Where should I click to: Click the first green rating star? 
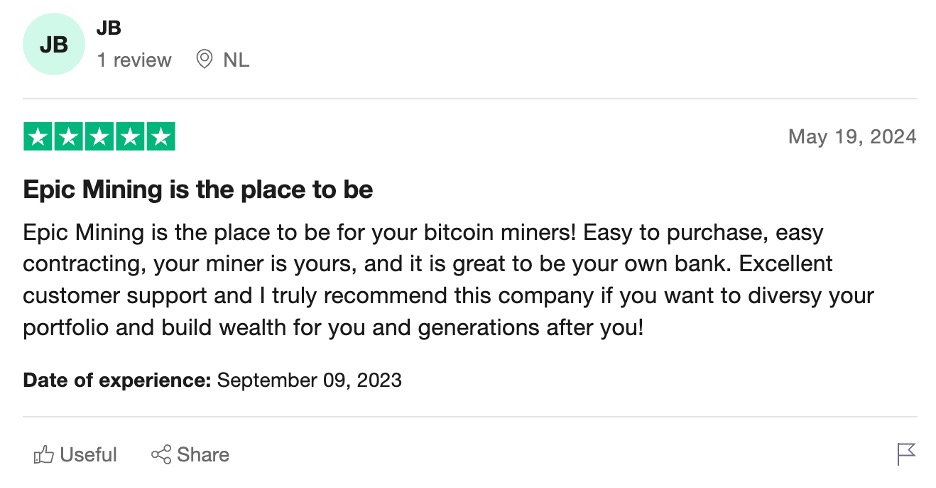[x=38, y=137]
